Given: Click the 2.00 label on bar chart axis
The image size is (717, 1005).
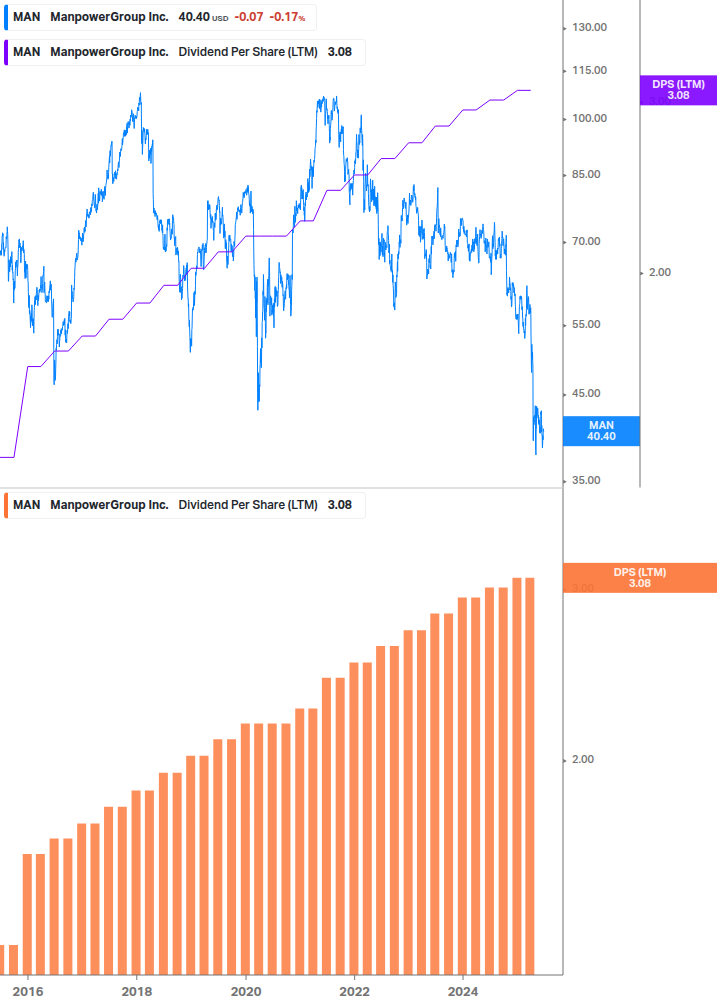Looking at the screenshot, I should pos(582,760).
